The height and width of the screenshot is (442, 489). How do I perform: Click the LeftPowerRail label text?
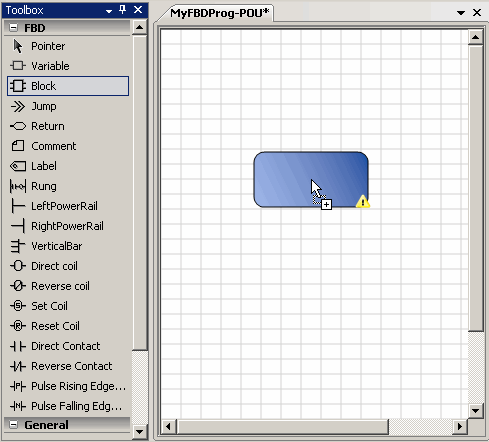click(64, 206)
